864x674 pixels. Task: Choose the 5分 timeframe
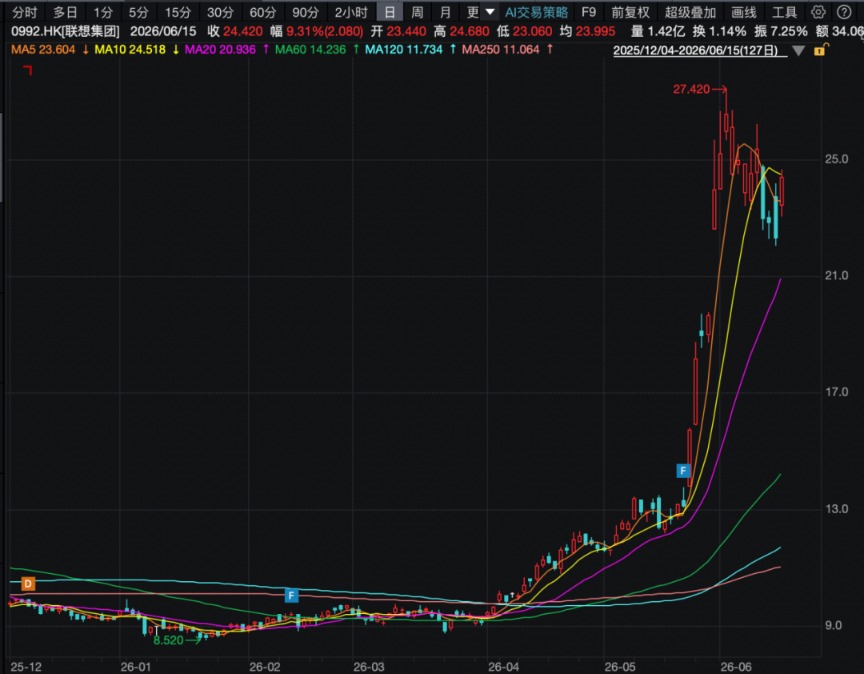point(139,12)
